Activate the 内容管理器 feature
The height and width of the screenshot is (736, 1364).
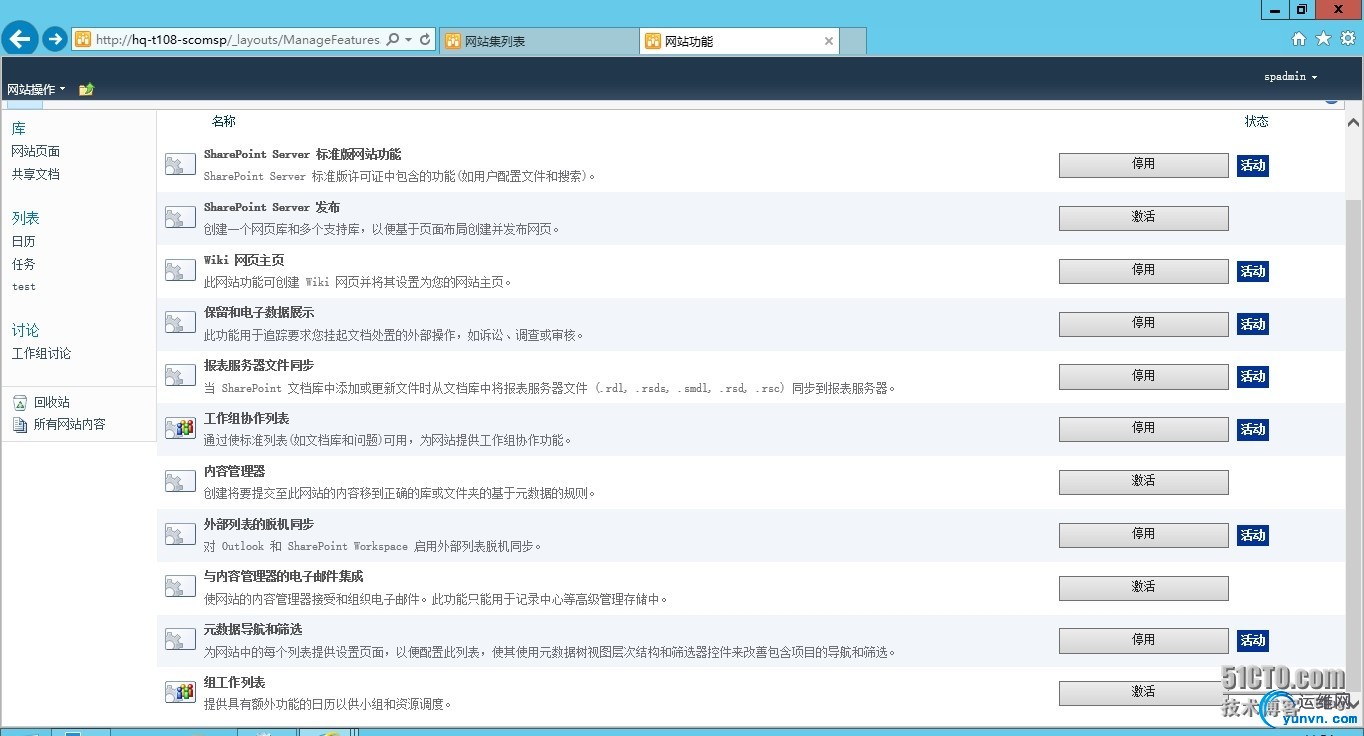tap(1143, 482)
